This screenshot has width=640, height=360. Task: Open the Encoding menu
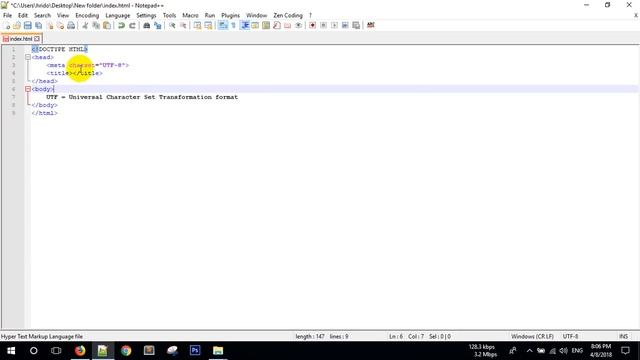(87, 15)
